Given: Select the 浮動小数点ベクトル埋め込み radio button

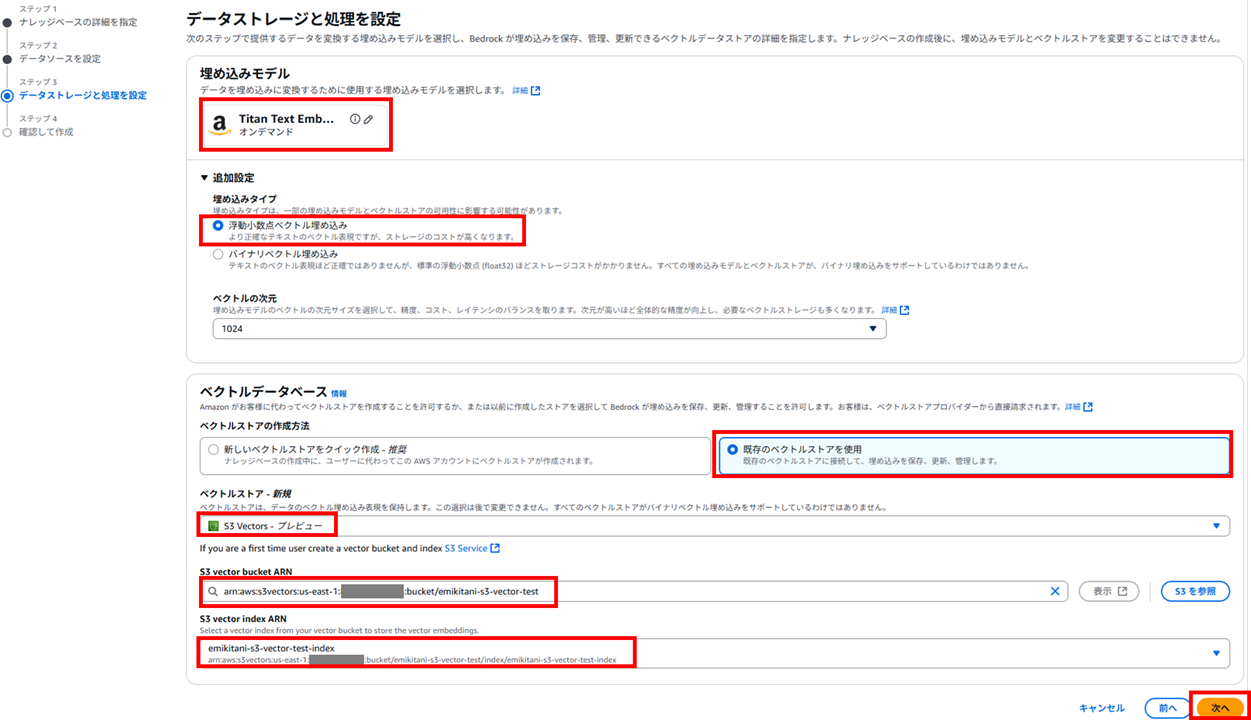Looking at the screenshot, I should 218,226.
